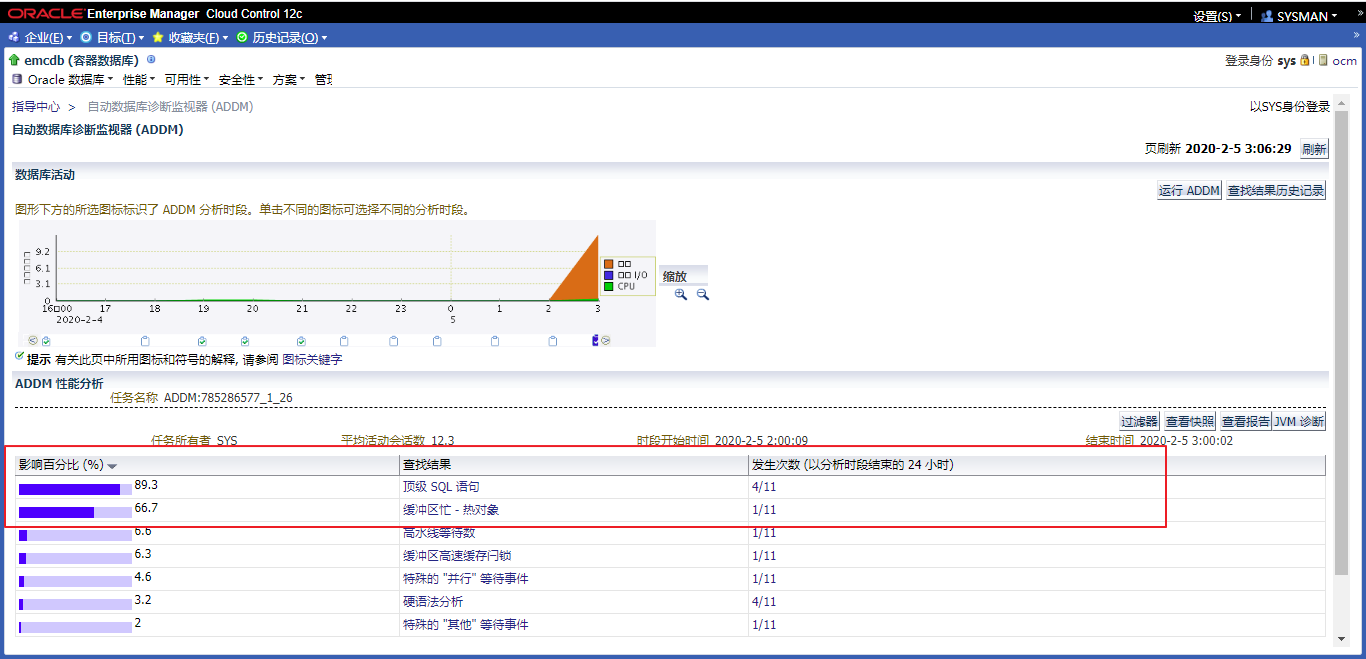Click the info icon beside emcdb

(151, 60)
